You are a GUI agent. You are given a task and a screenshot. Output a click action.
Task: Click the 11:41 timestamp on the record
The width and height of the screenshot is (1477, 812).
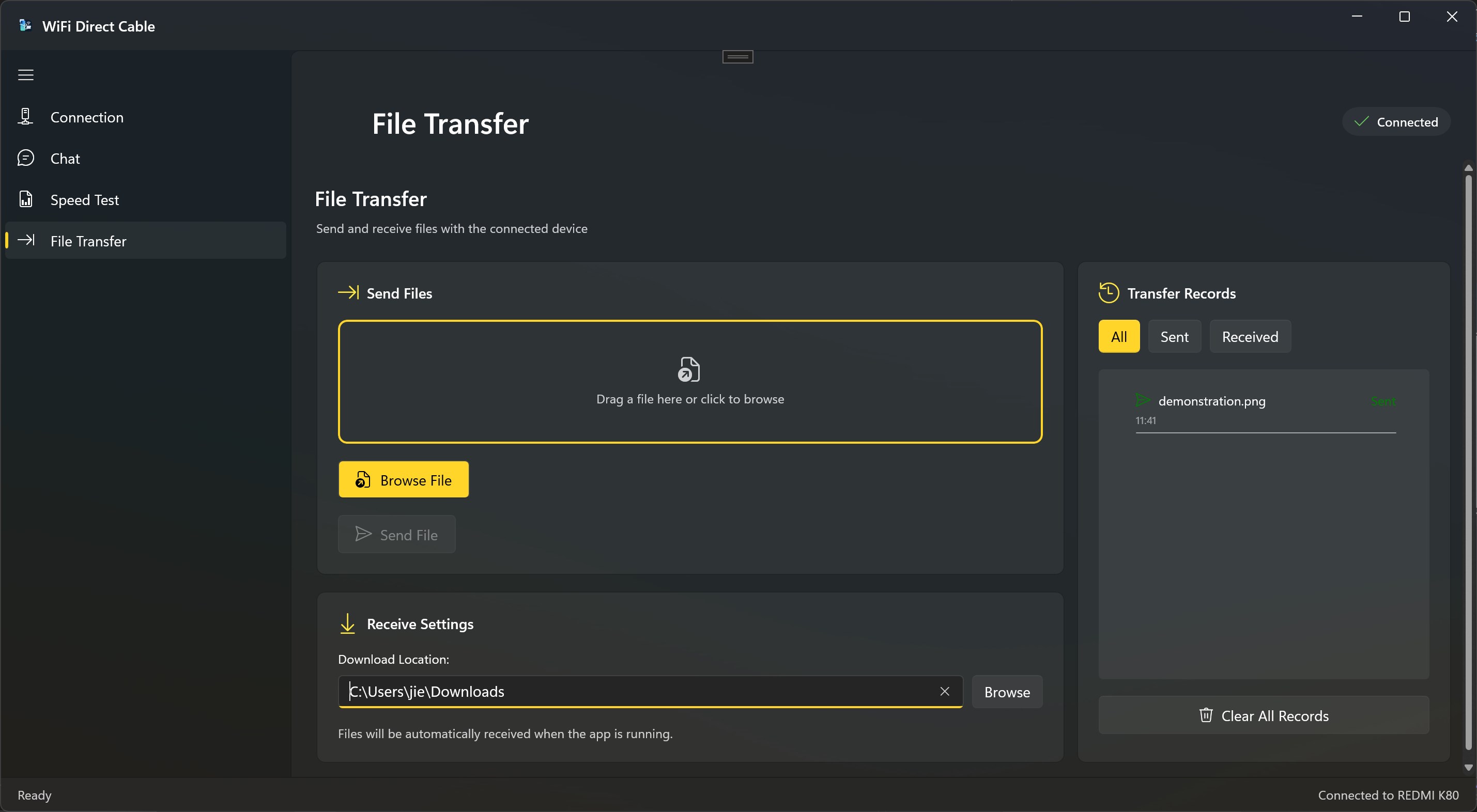tap(1146, 420)
